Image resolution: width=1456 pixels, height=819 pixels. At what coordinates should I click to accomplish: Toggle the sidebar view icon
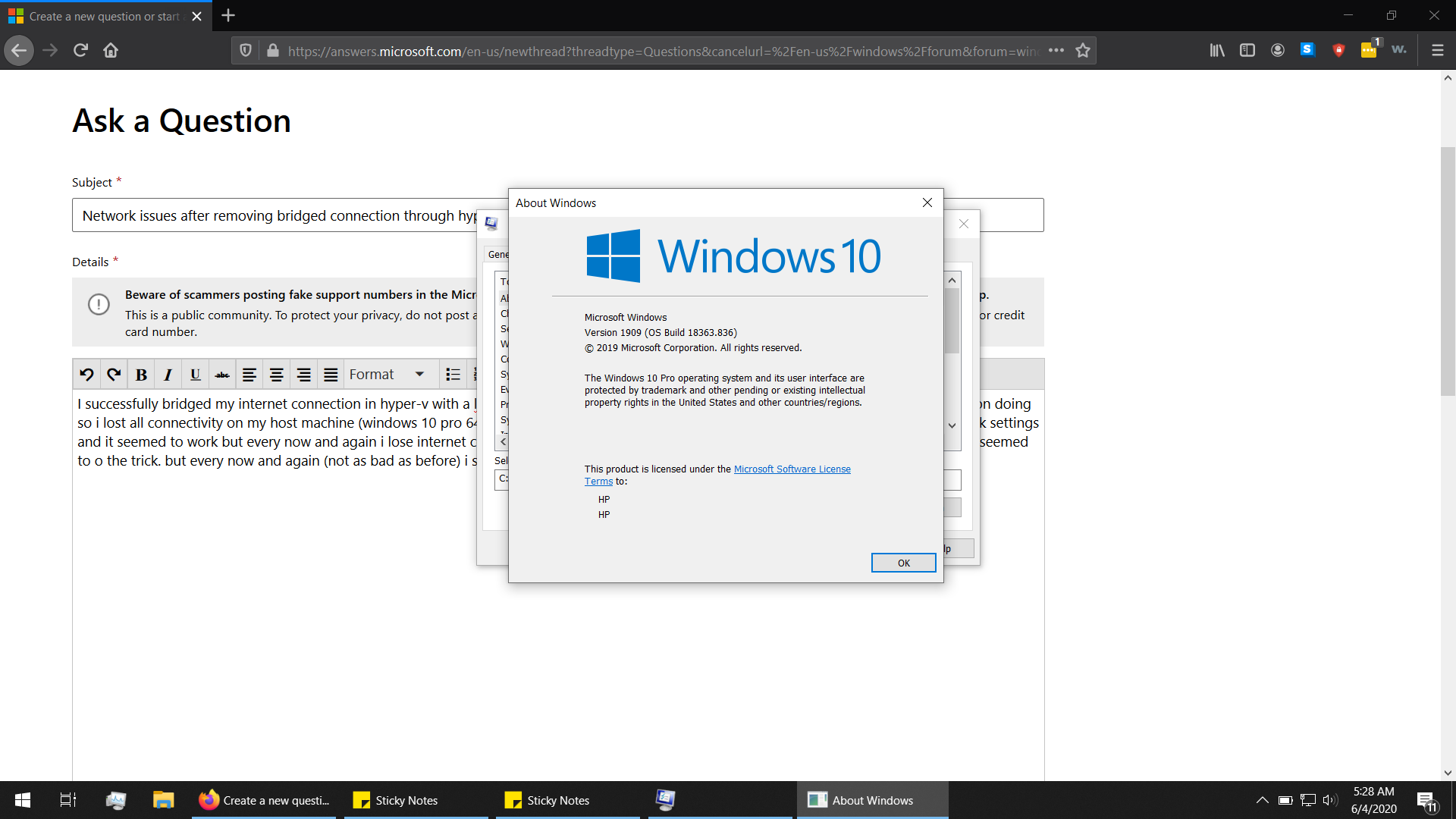click(x=1247, y=51)
